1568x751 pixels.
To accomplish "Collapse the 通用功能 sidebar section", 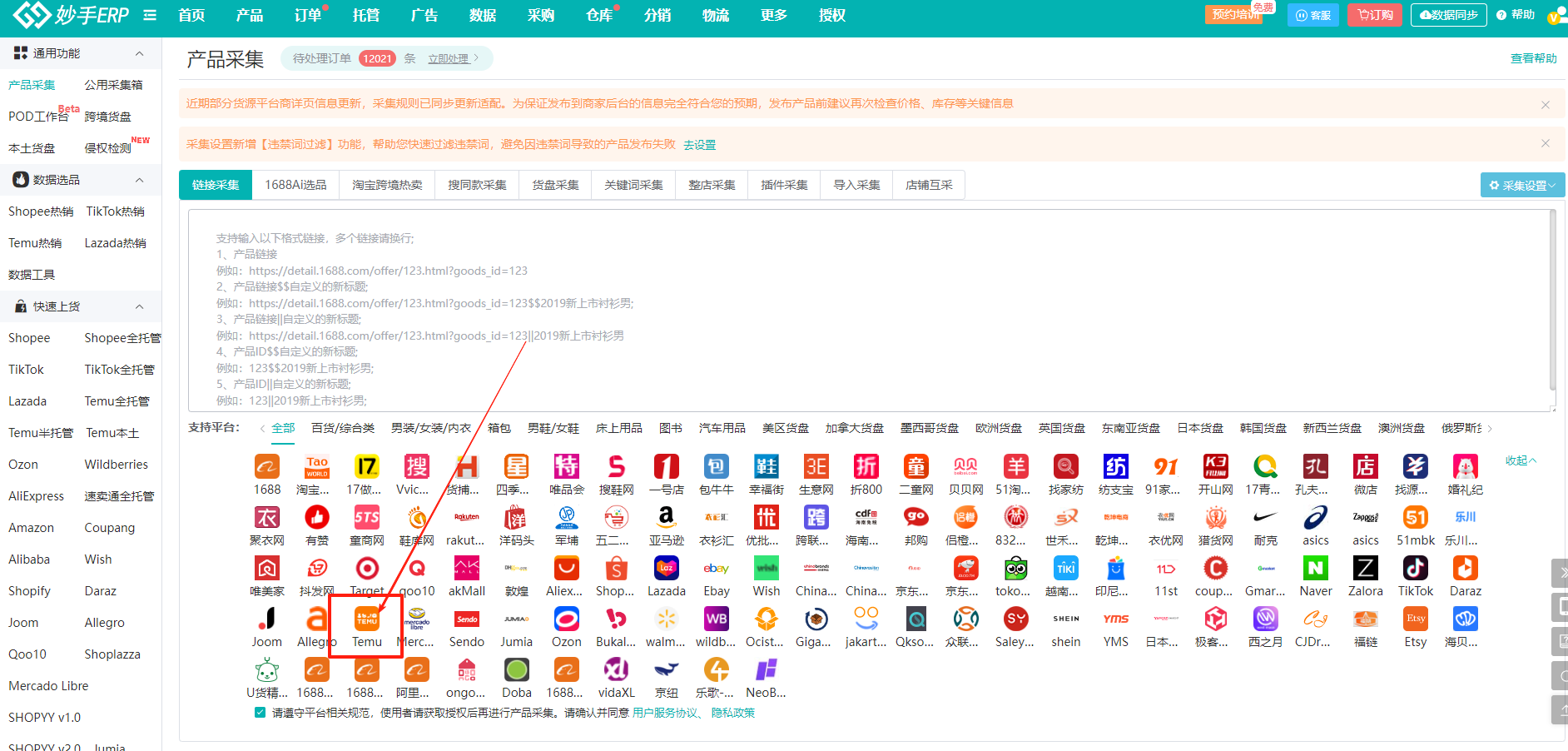I will [x=139, y=53].
